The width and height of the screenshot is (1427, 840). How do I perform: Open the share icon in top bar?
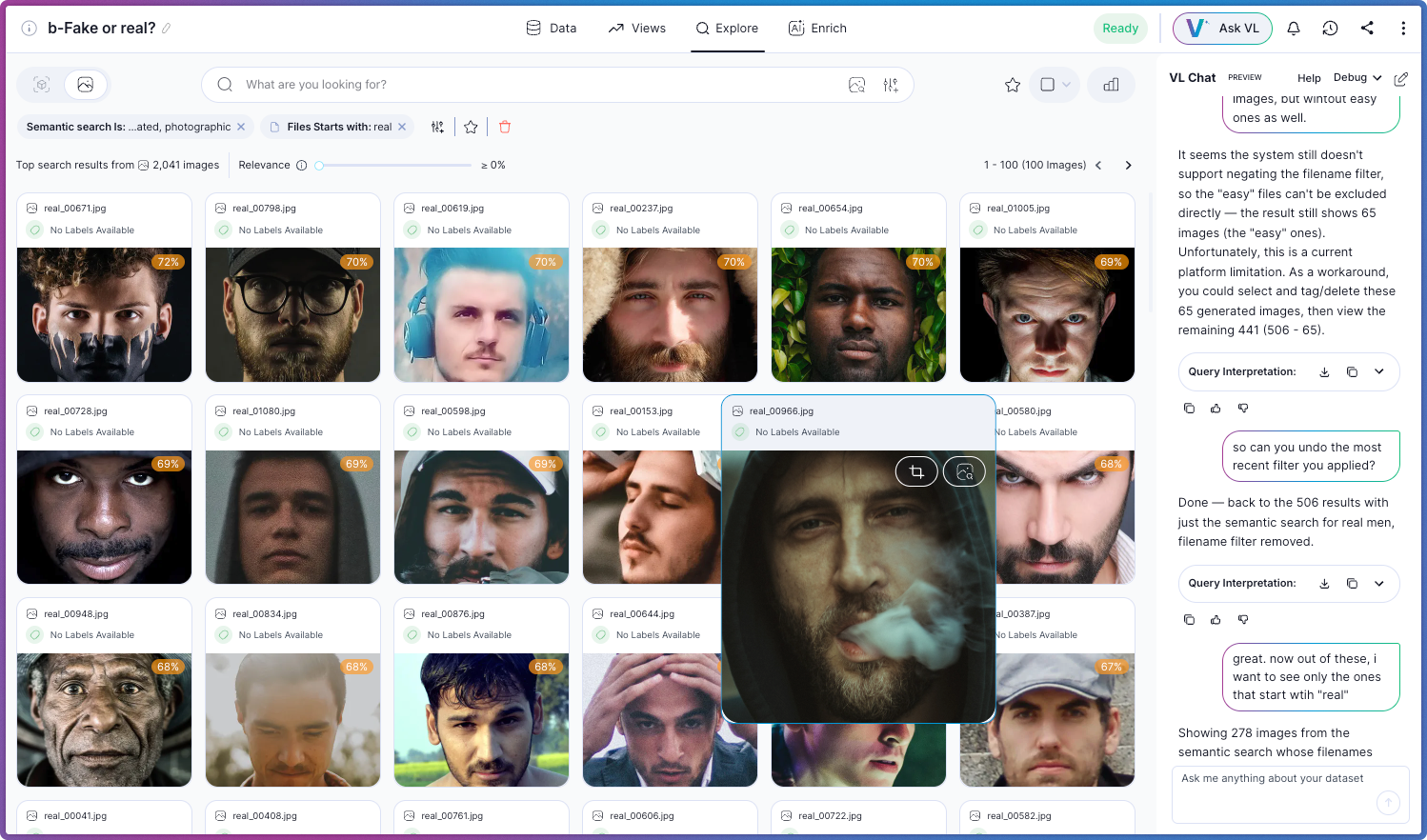(x=1367, y=28)
